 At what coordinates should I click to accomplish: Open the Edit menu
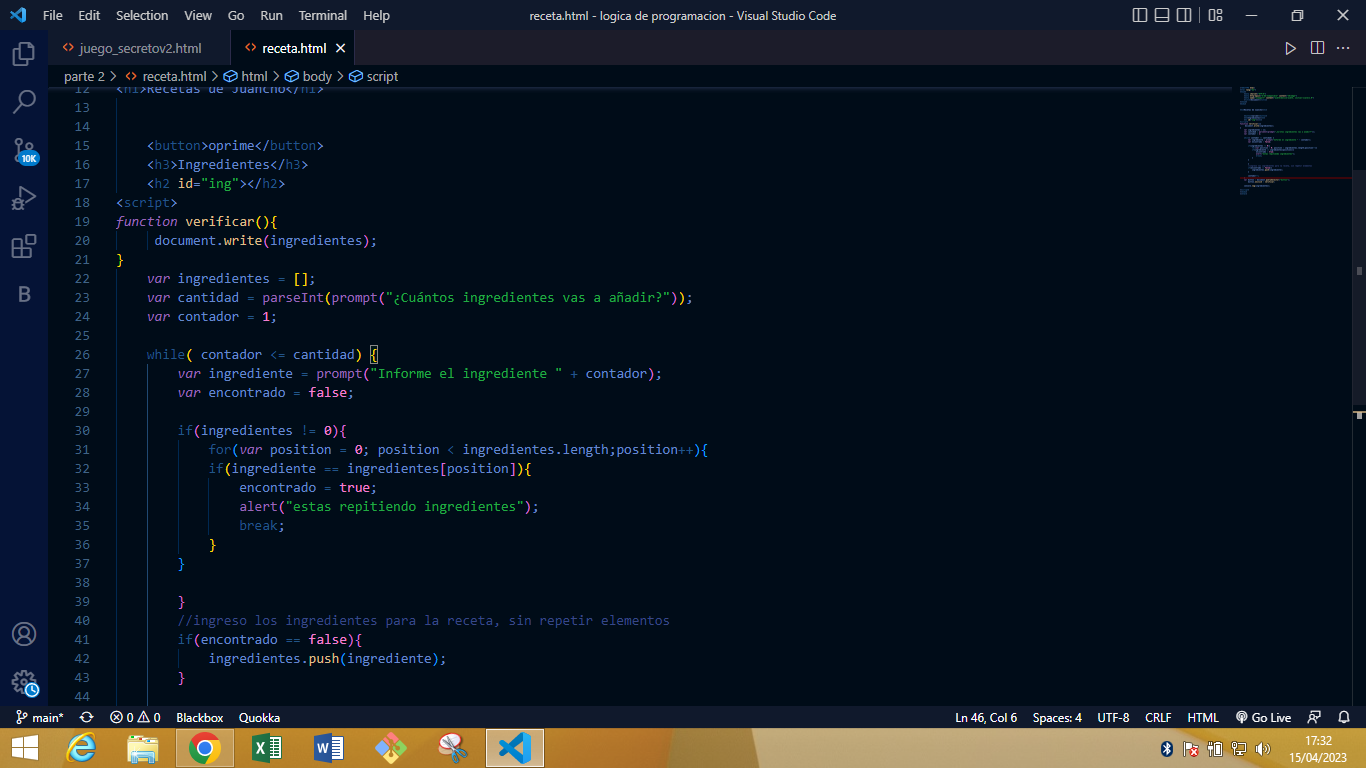click(89, 15)
